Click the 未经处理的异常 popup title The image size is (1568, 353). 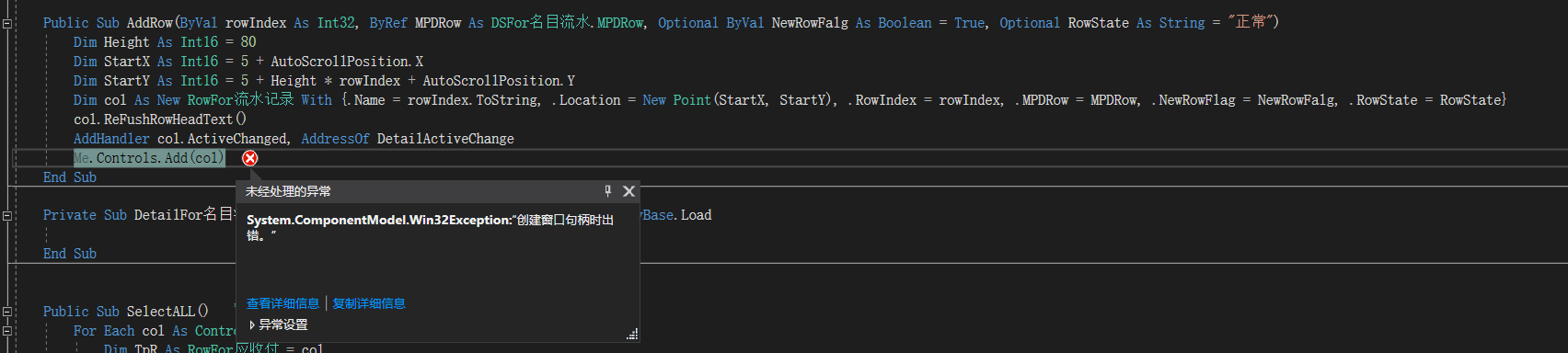point(288,191)
